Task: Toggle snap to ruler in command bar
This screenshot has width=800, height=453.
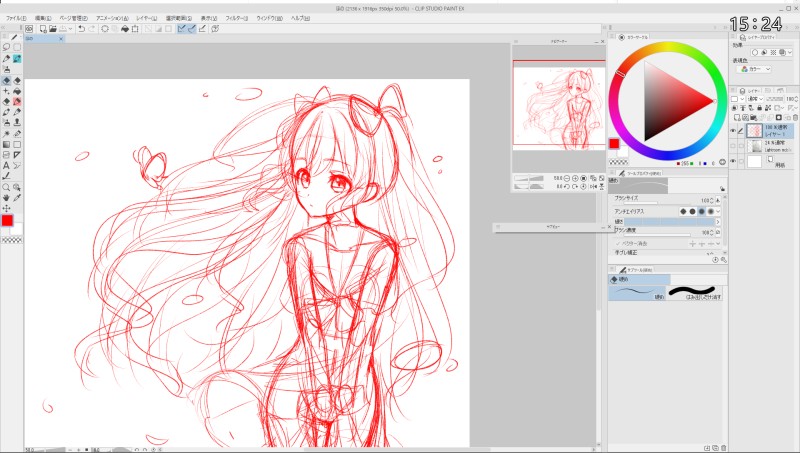Action: click(181, 29)
